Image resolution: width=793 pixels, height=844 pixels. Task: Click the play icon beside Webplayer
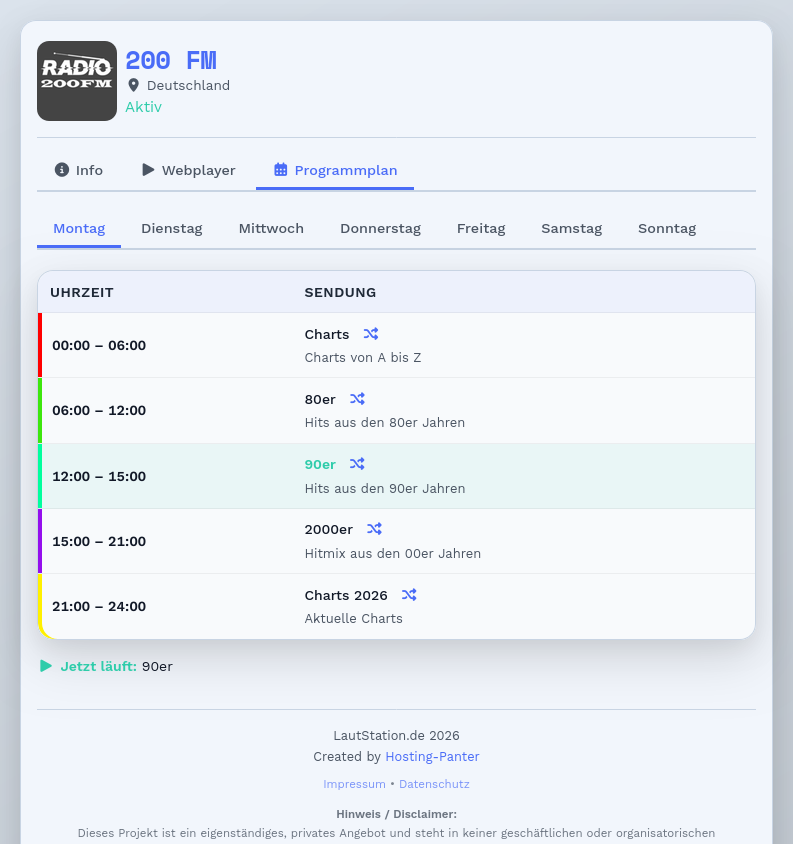click(148, 170)
